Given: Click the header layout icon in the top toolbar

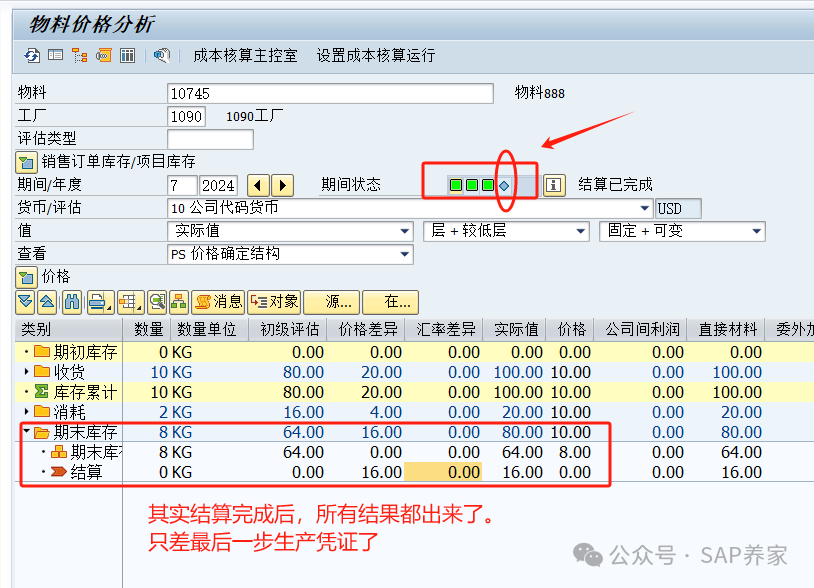Looking at the screenshot, I should (56, 54).
